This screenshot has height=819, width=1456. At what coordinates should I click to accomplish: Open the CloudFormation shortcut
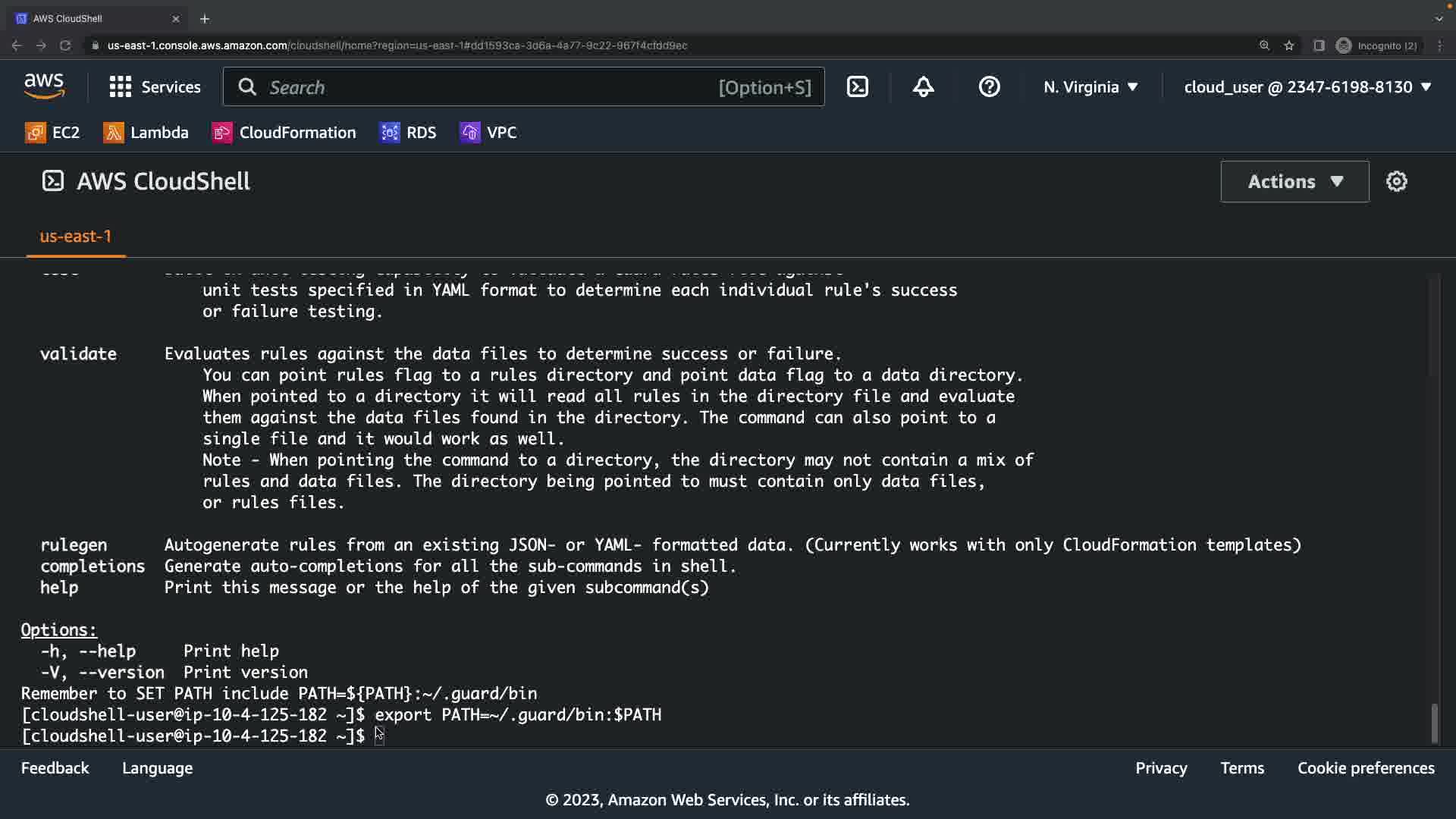[x=284, y=133]
